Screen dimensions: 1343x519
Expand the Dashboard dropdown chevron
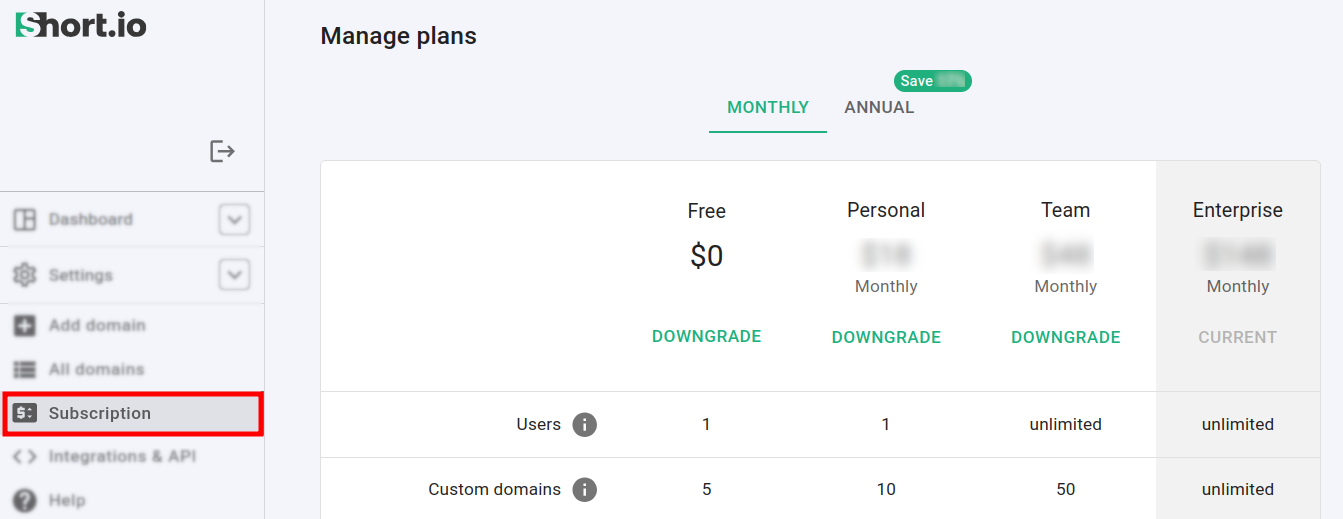pyautogui.click(x=234, y=220)
